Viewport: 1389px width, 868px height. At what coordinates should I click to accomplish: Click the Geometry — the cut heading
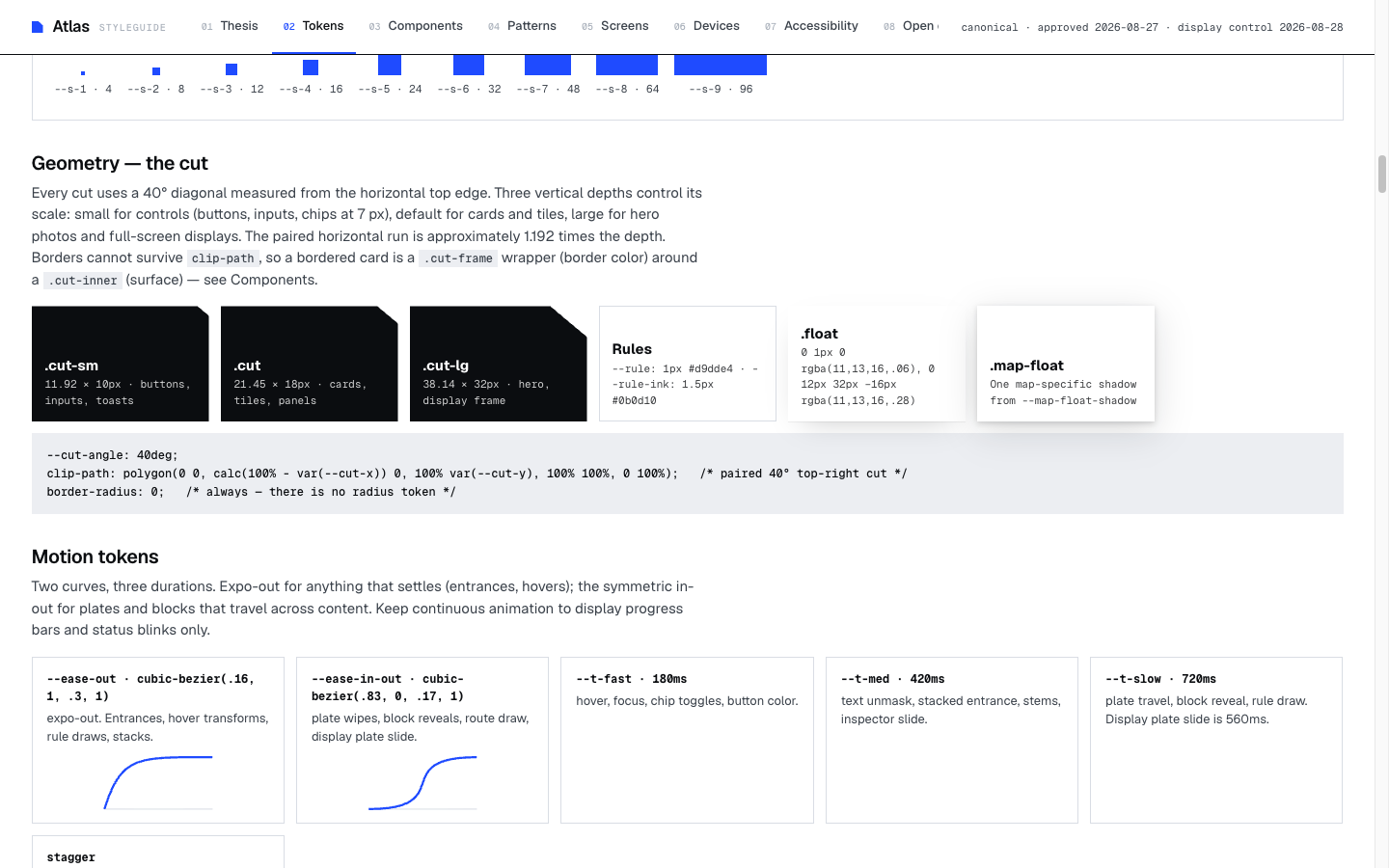(x=120, y=163)
